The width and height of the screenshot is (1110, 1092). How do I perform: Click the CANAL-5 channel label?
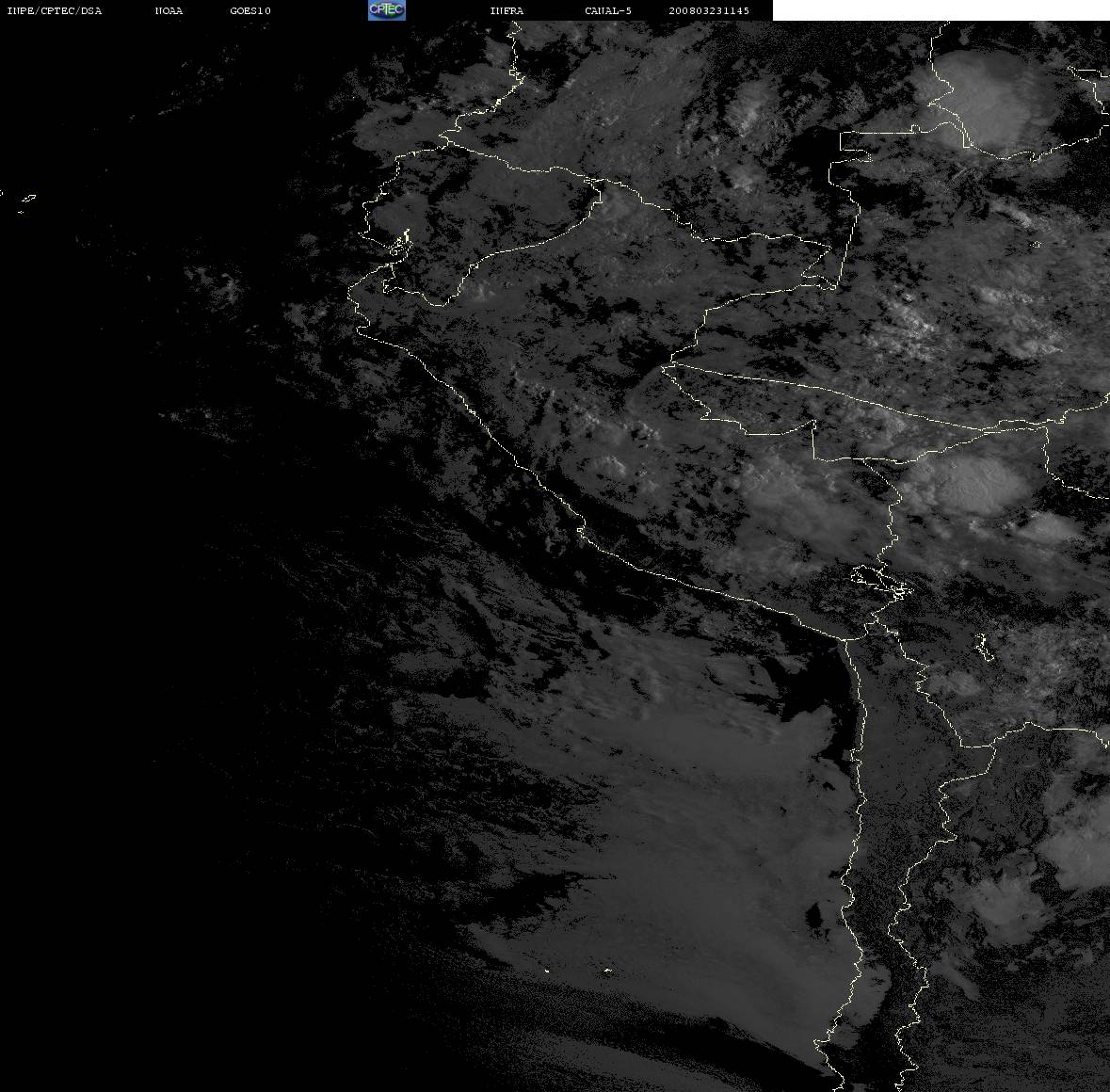coord(608,10)
